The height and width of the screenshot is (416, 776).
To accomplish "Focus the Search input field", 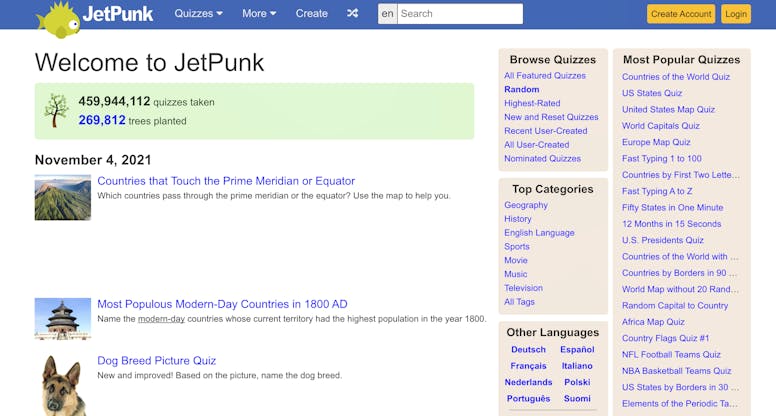I will 460,14.
